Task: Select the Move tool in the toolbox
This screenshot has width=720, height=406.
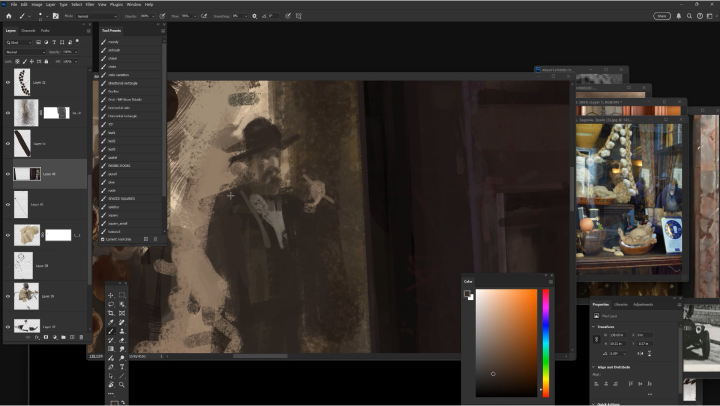Action: [x=111, y=295]
